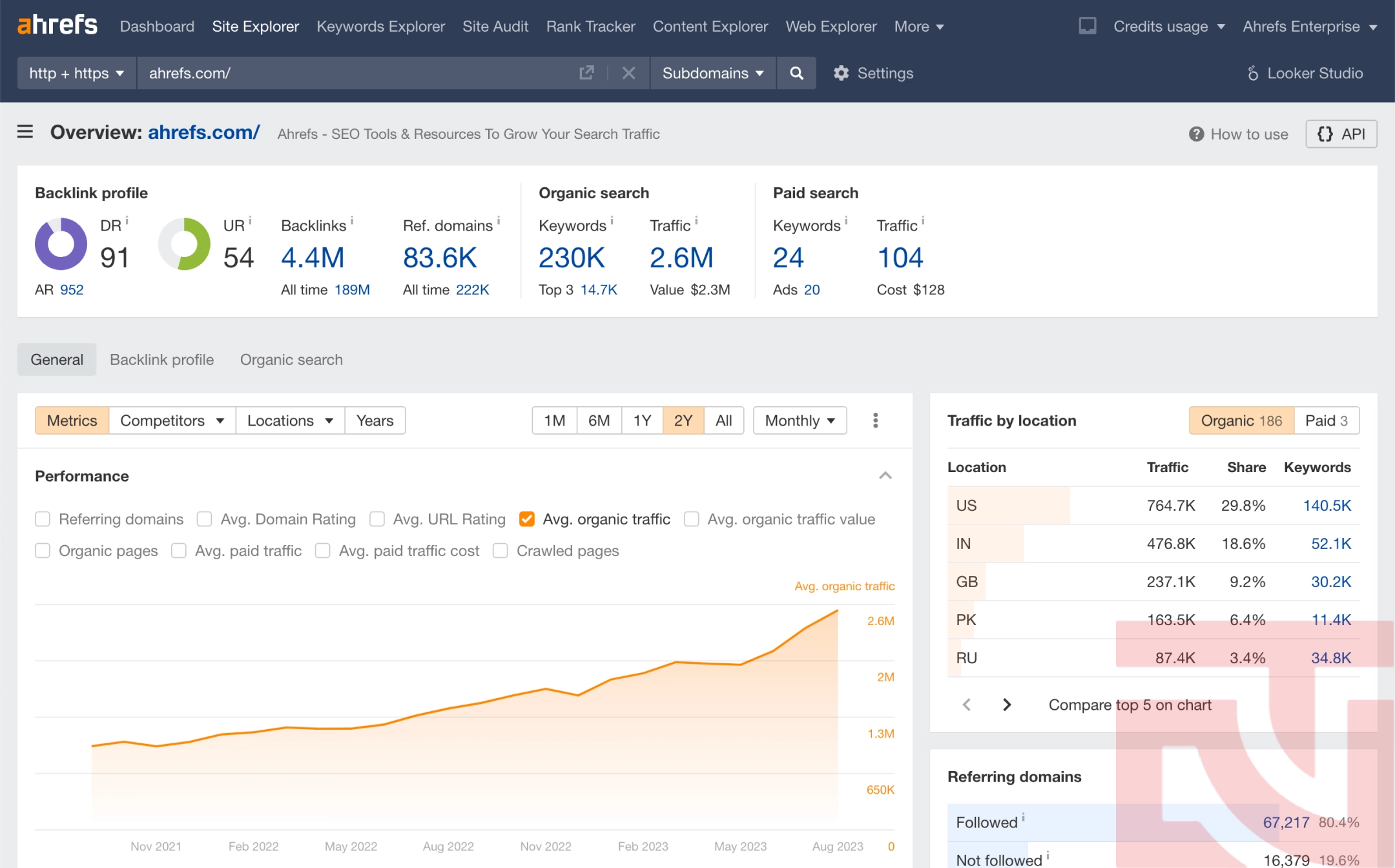The width and height of the screenshot is (1395, 868).
Task: Open Settings gear icon
Action: pos(841,73)
